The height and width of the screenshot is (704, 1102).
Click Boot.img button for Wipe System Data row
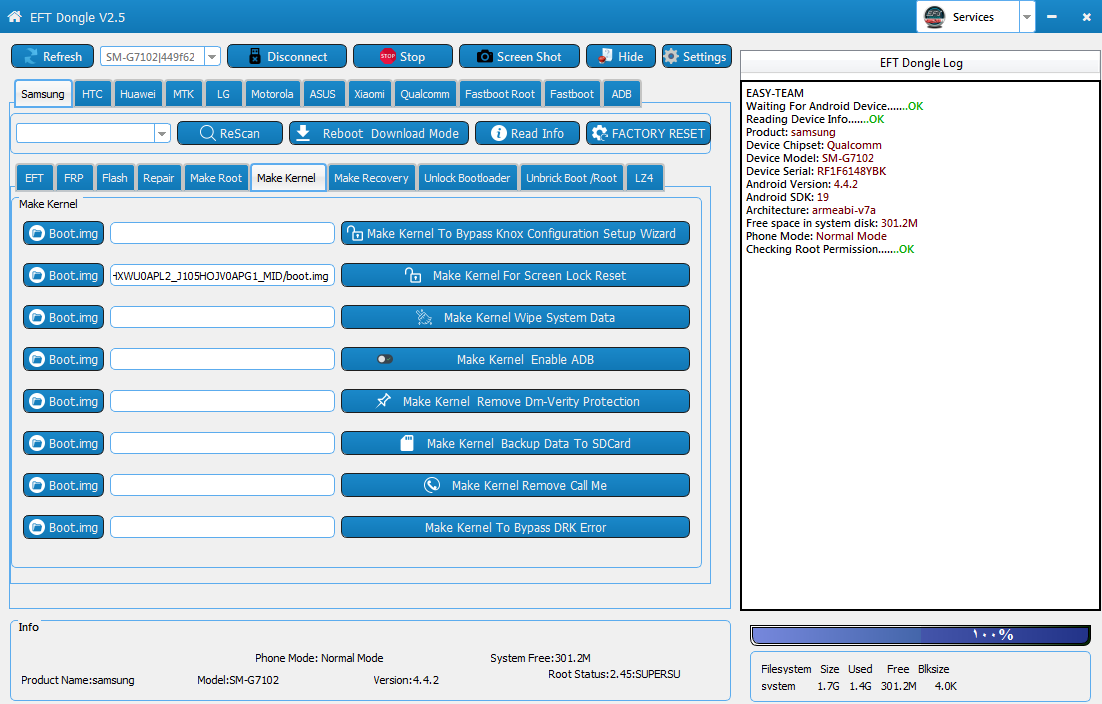pyautogui.click(x=63, y=318)
